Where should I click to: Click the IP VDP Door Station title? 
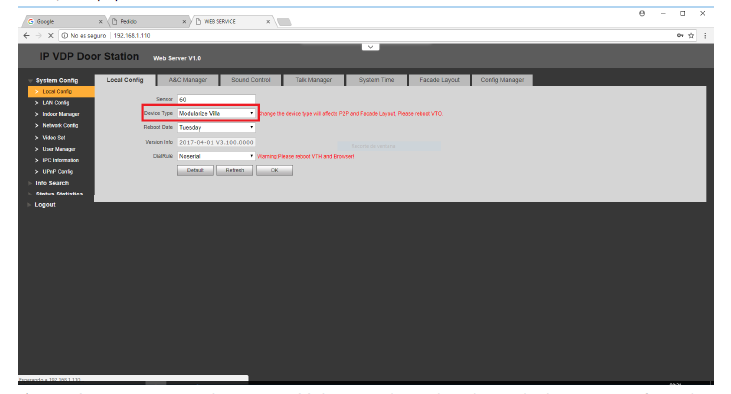click(89, 56)
